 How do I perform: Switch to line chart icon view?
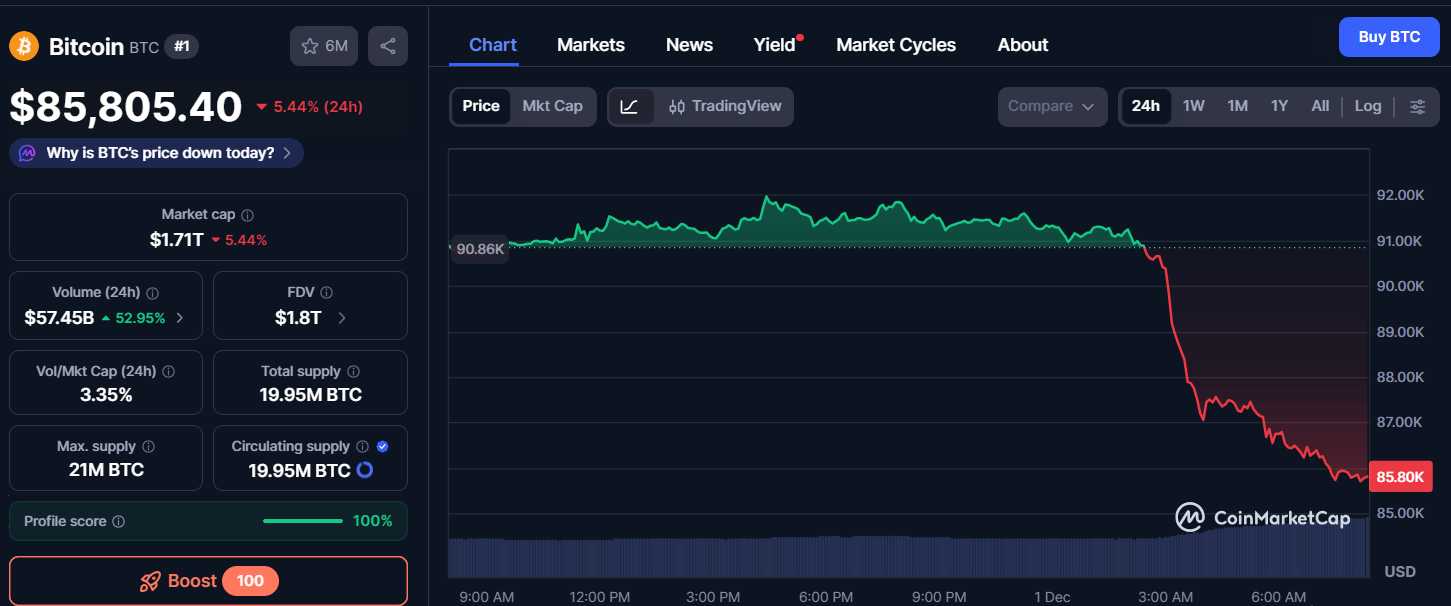(x=630, y=107)
